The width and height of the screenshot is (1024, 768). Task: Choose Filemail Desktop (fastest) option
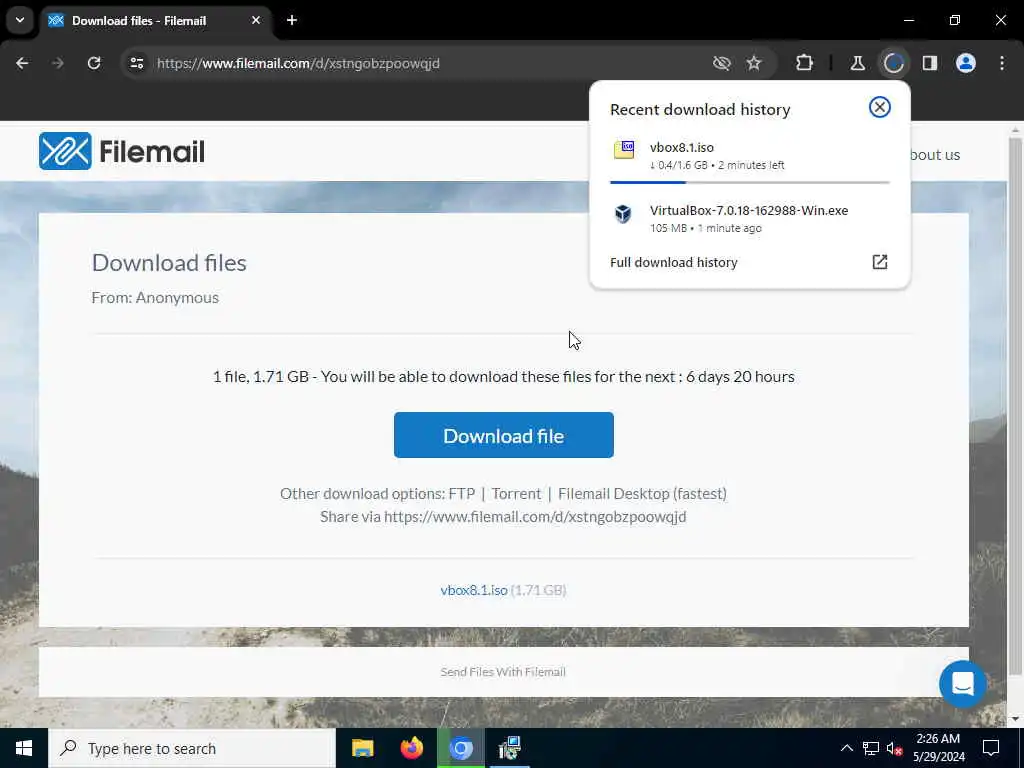642,494
